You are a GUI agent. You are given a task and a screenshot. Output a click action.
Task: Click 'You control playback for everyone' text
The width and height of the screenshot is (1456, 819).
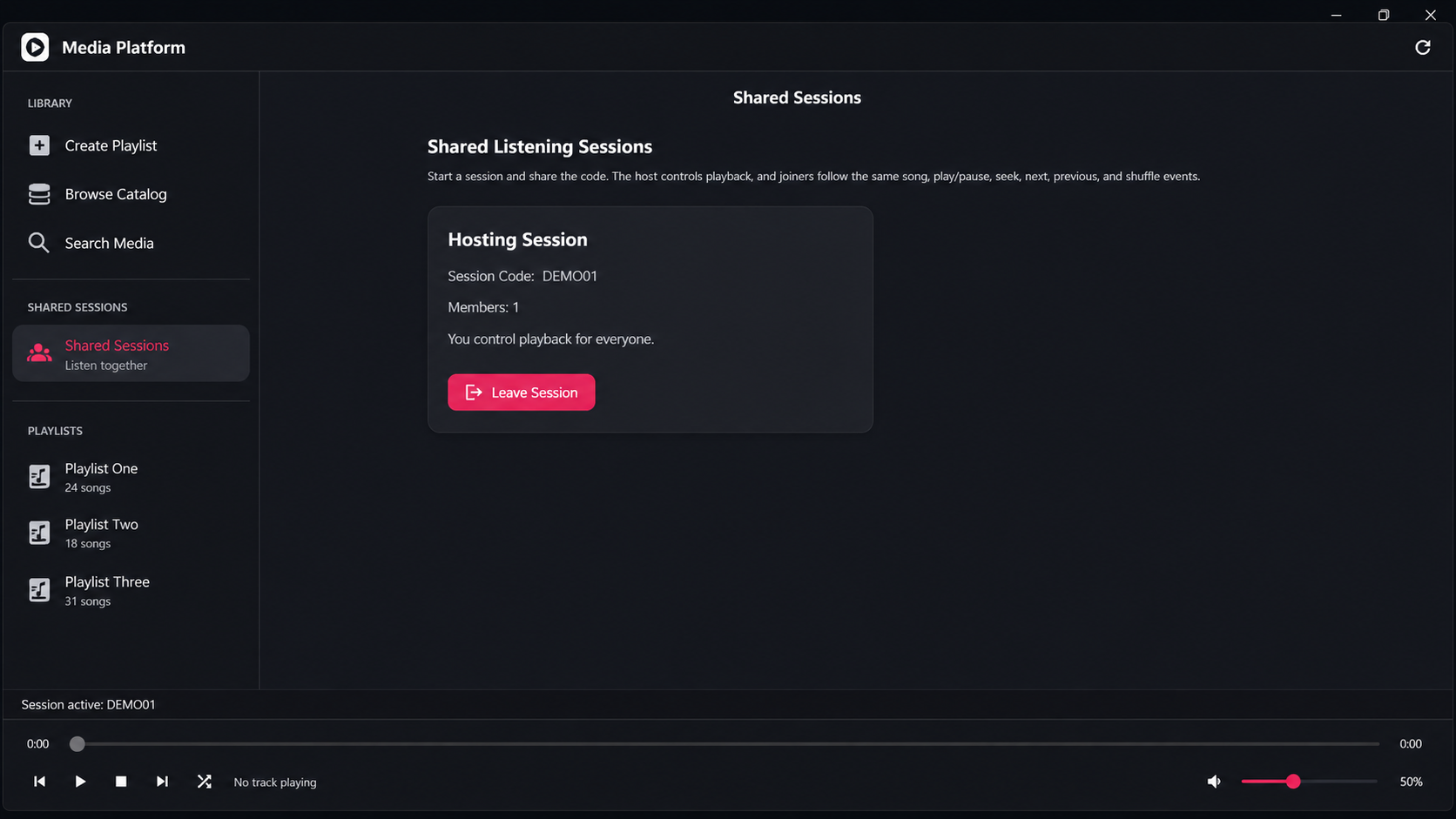click(550, 339)
